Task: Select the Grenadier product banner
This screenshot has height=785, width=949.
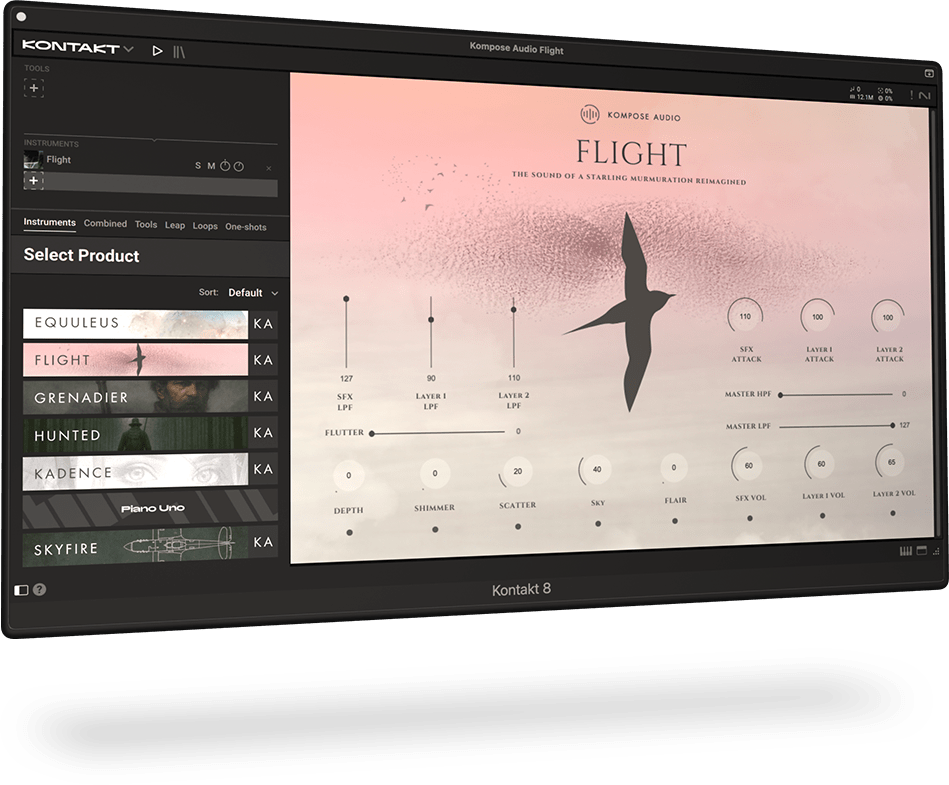Action: (136, 397)
